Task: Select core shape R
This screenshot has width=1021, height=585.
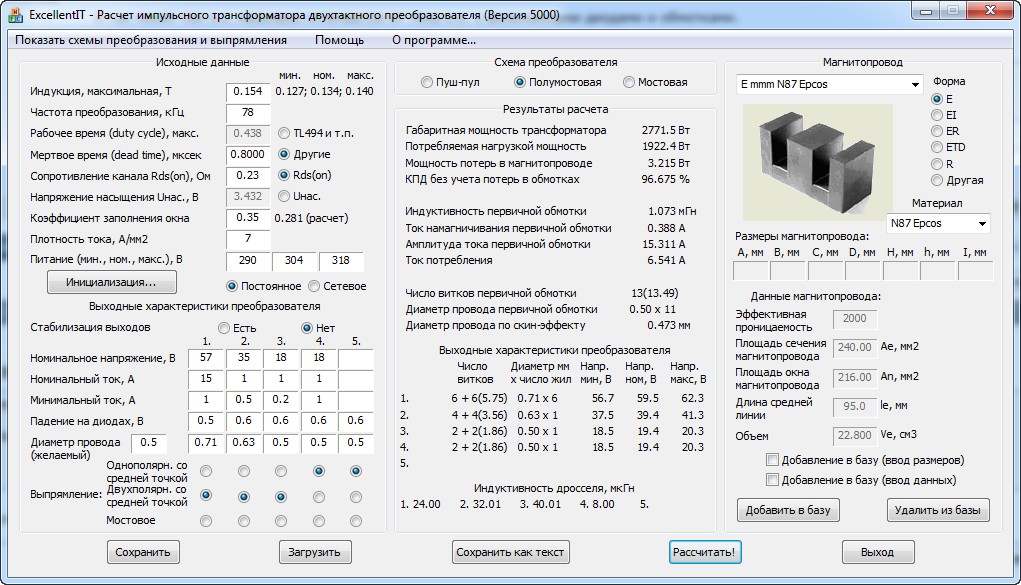Action: (x=936, y=164)
